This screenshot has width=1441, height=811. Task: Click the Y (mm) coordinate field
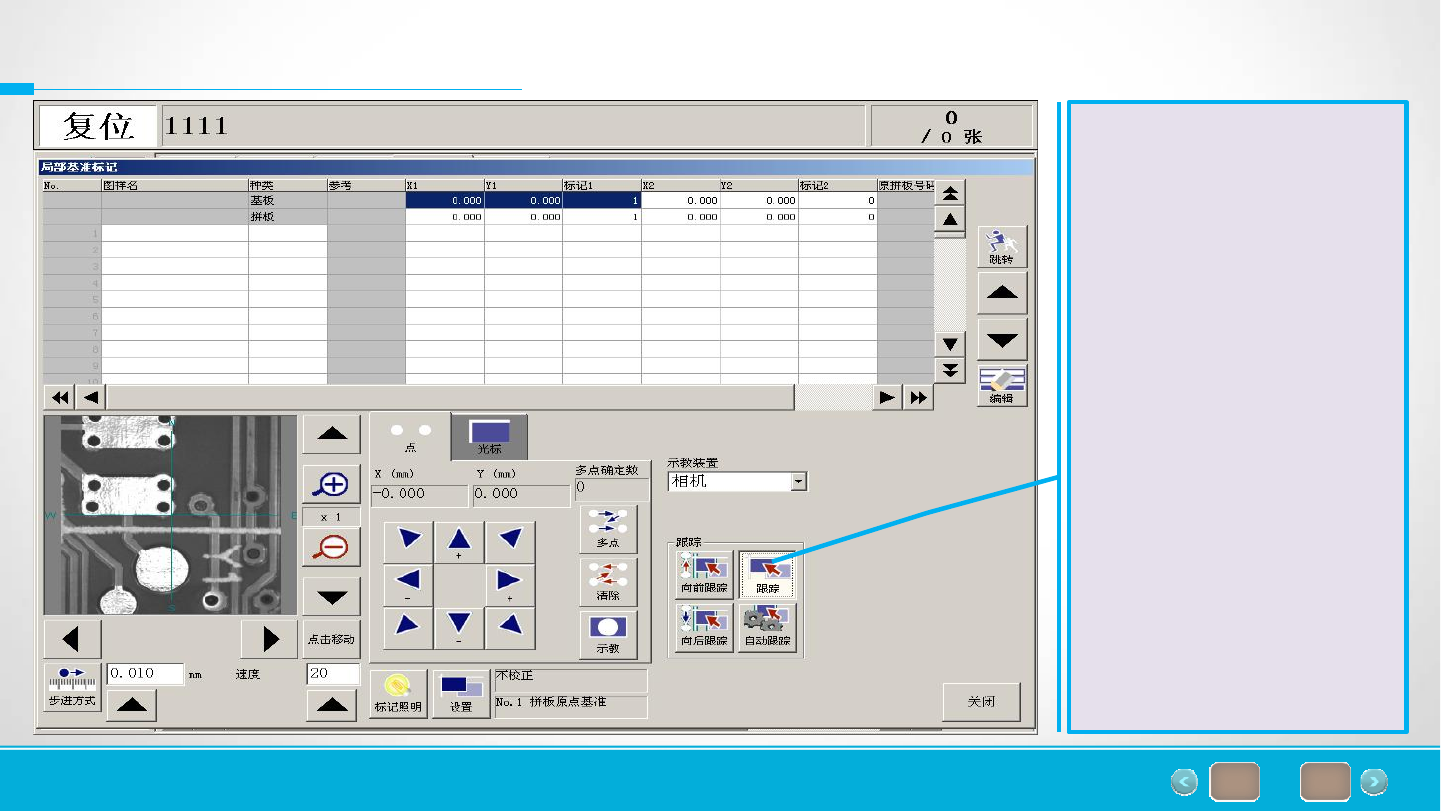click(x=521, y=495)
